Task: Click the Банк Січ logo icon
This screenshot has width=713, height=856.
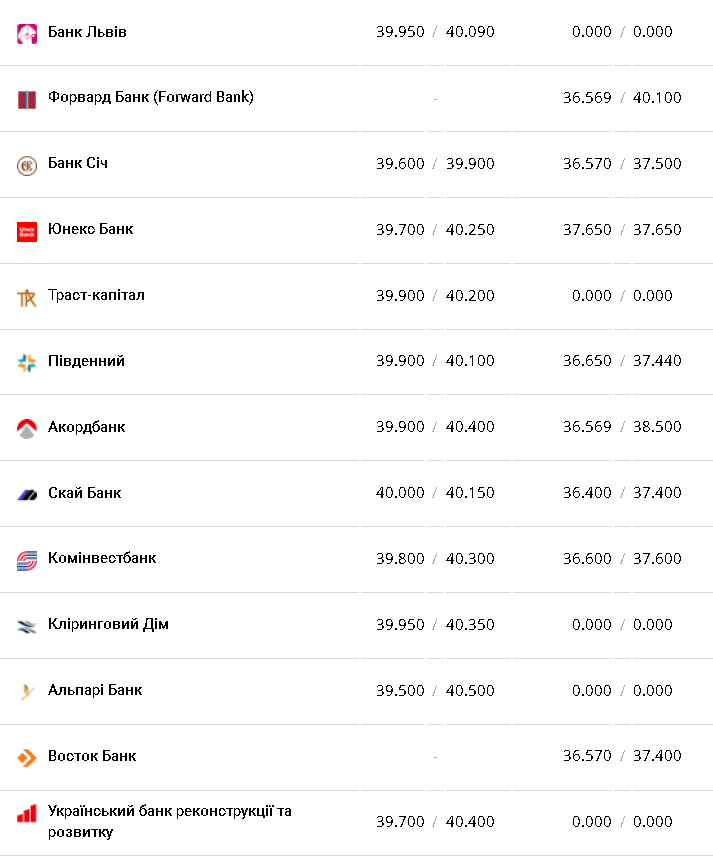Action: point(27,165)
